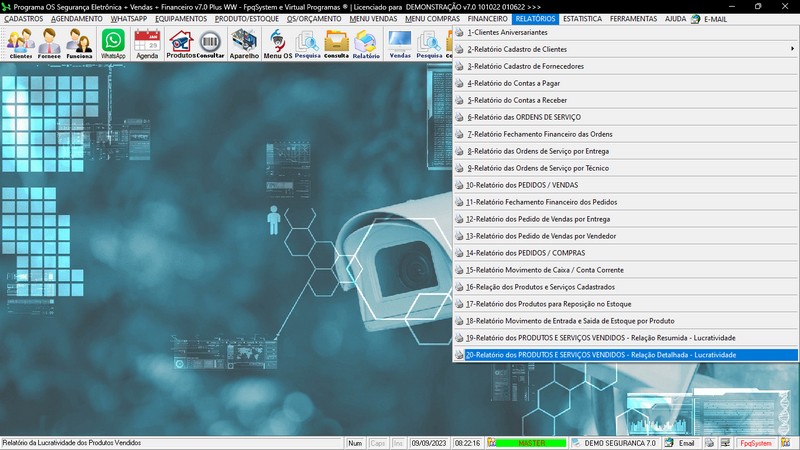800x450 pixels.
Task: Click the green MASTER user indicator
Action: (x=530, y=443)
